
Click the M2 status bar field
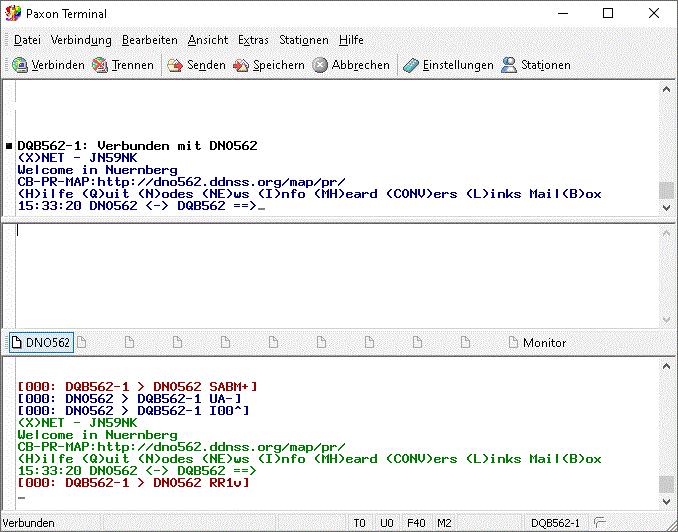[x=445, y=523]
